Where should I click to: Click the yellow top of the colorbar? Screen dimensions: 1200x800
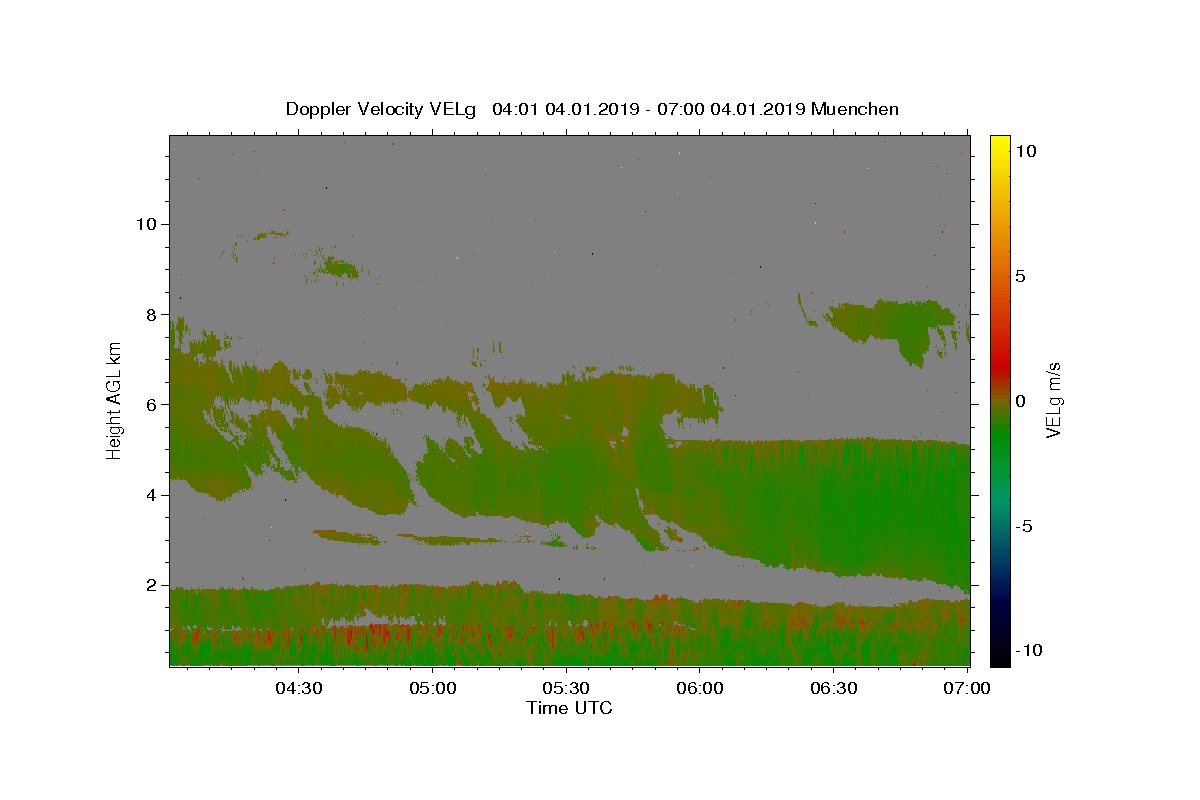pyautogui.click(x=1000, y=143)
